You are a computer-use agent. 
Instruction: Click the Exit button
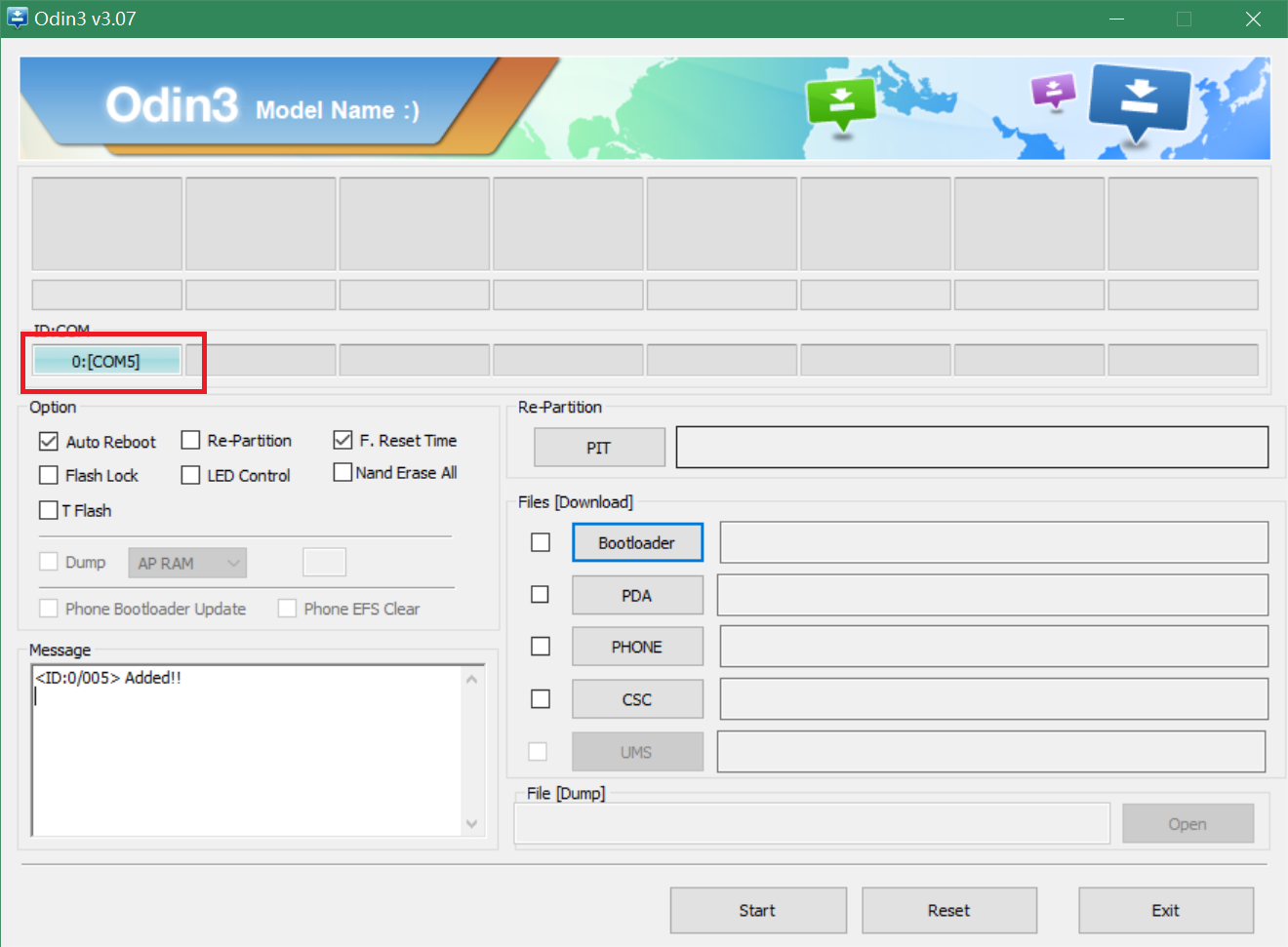pos(1165,910)
